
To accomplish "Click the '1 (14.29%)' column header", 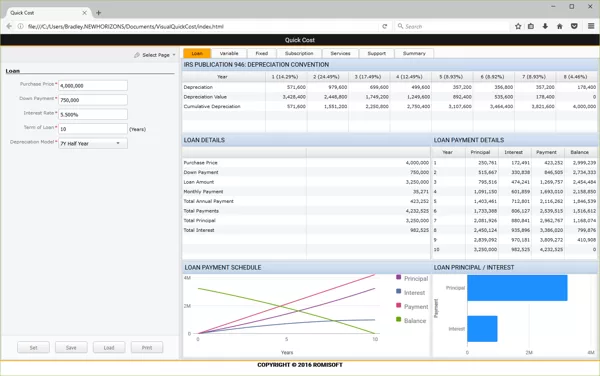I will (285, 77).
